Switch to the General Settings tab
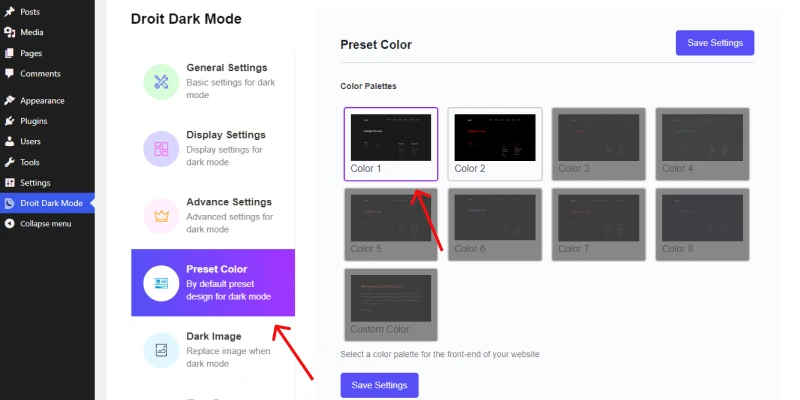The image size is (800, 400). tap(213, 82)
